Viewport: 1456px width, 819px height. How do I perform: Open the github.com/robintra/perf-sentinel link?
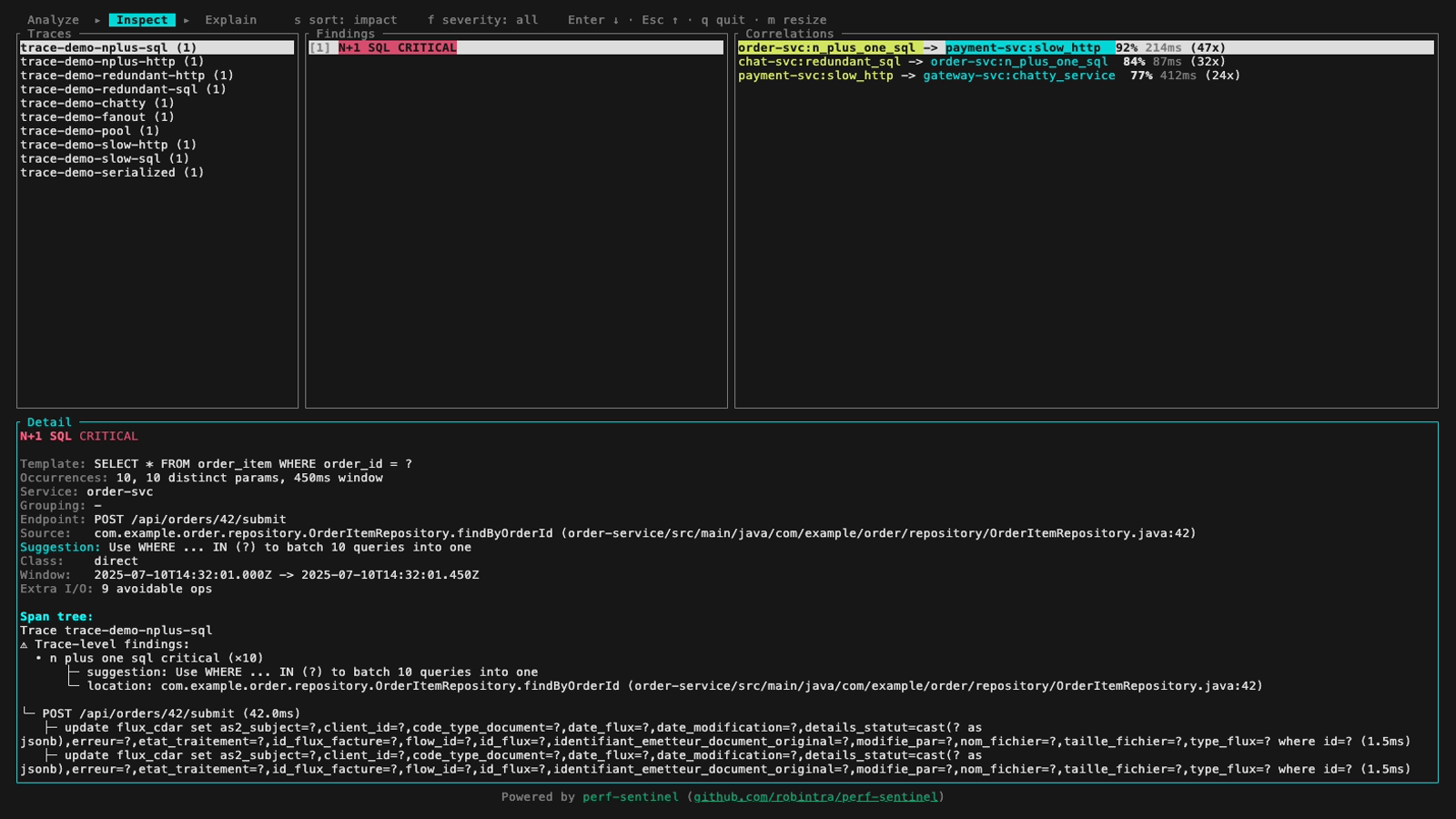(x=815, y=796)
